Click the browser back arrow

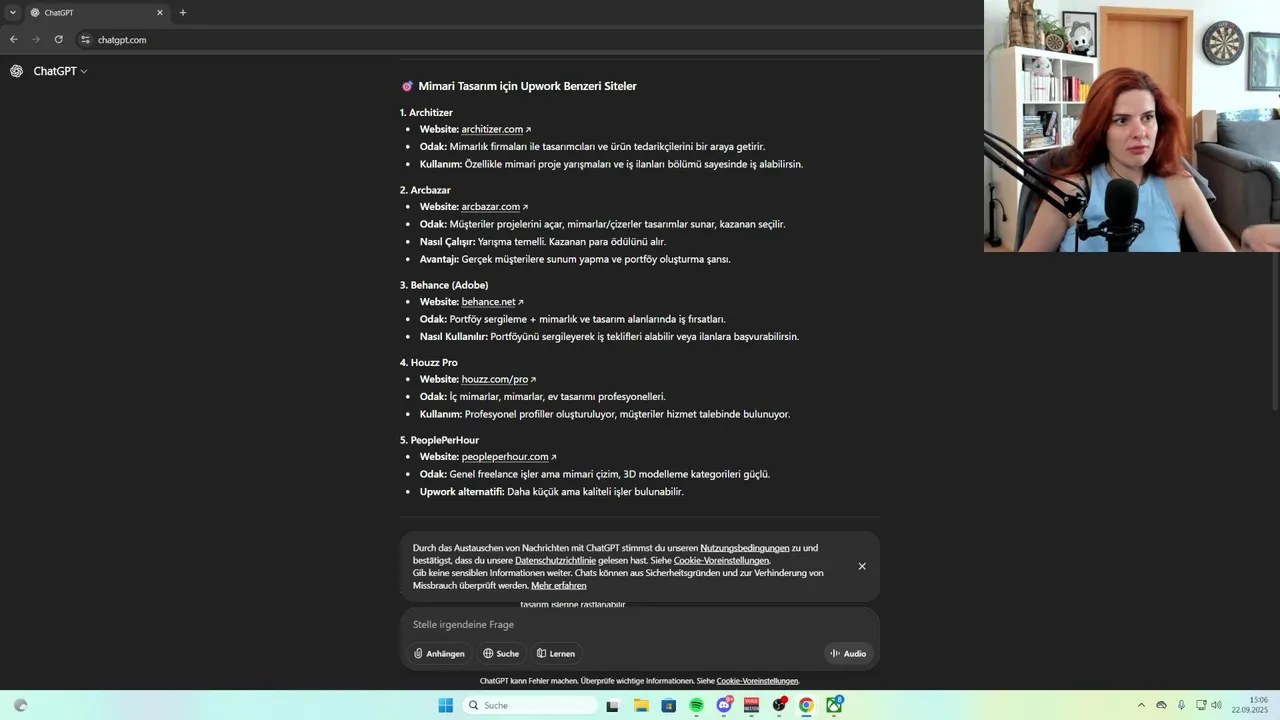(14, 40)
